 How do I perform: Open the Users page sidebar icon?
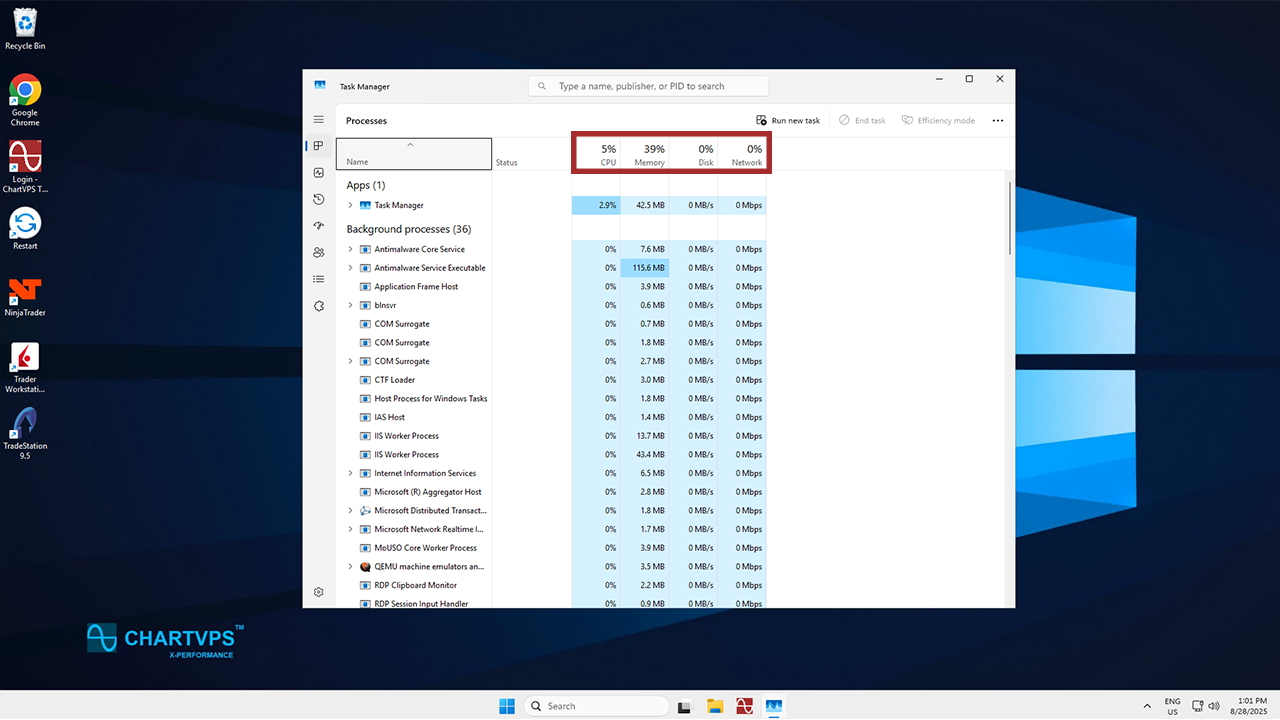pyautogui.click(x=319, y=253)
